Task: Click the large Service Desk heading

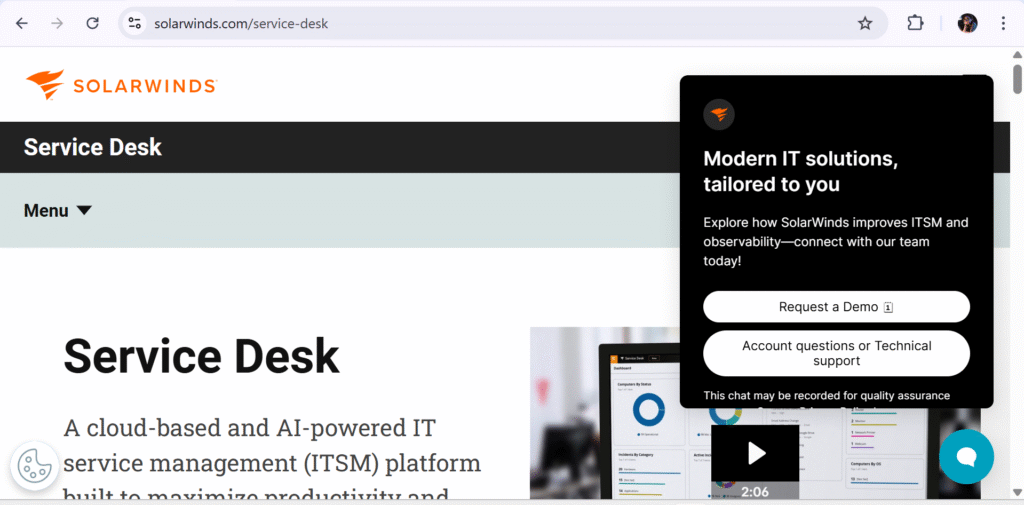Action: tap(201, 356)
